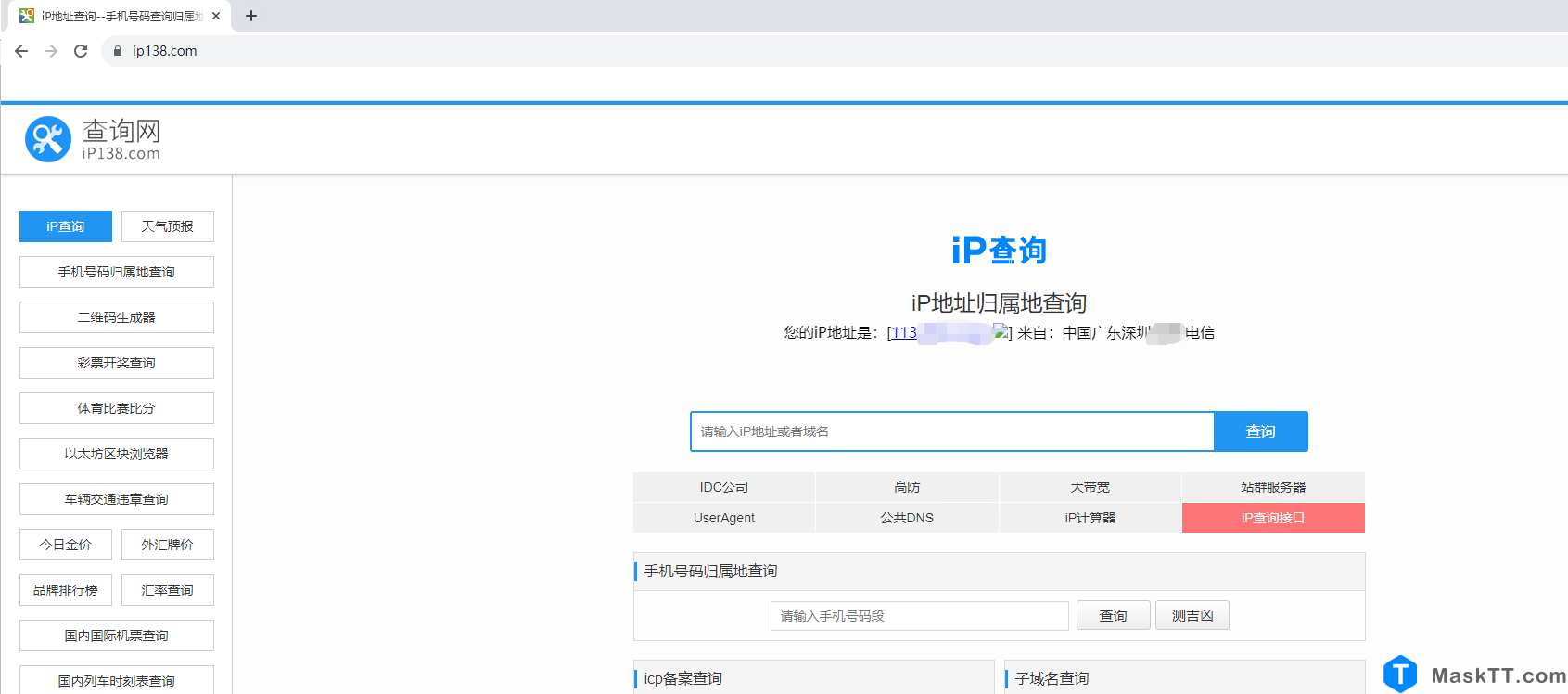Click the icp备案查询 section heading
This screenshot has height=694, width=1568.
pos(683,678)
